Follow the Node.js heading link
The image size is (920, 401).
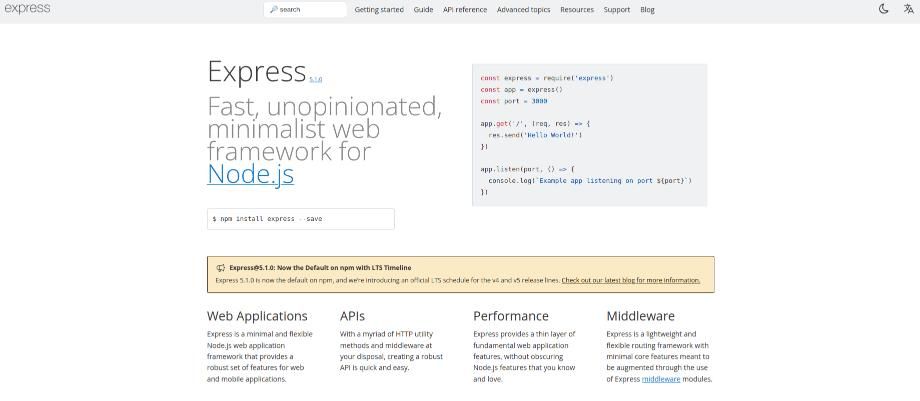250,174
